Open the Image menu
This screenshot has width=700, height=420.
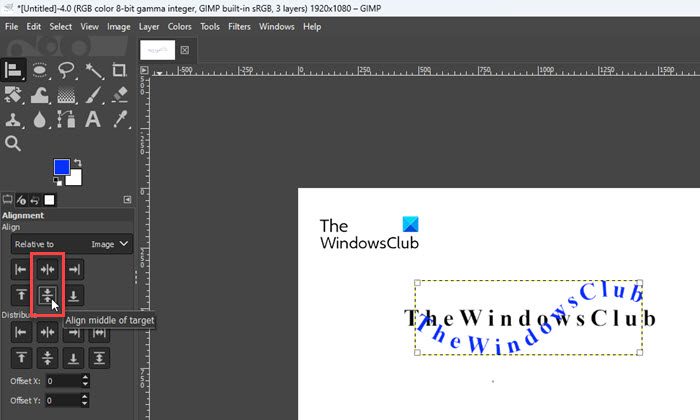point(119,26)
